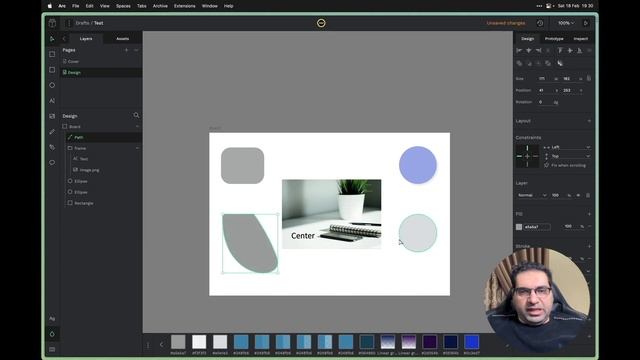Open the keyboard shortcuts icon at bottom left
This screenshot has height=360, width=640.
pos(52,349)
